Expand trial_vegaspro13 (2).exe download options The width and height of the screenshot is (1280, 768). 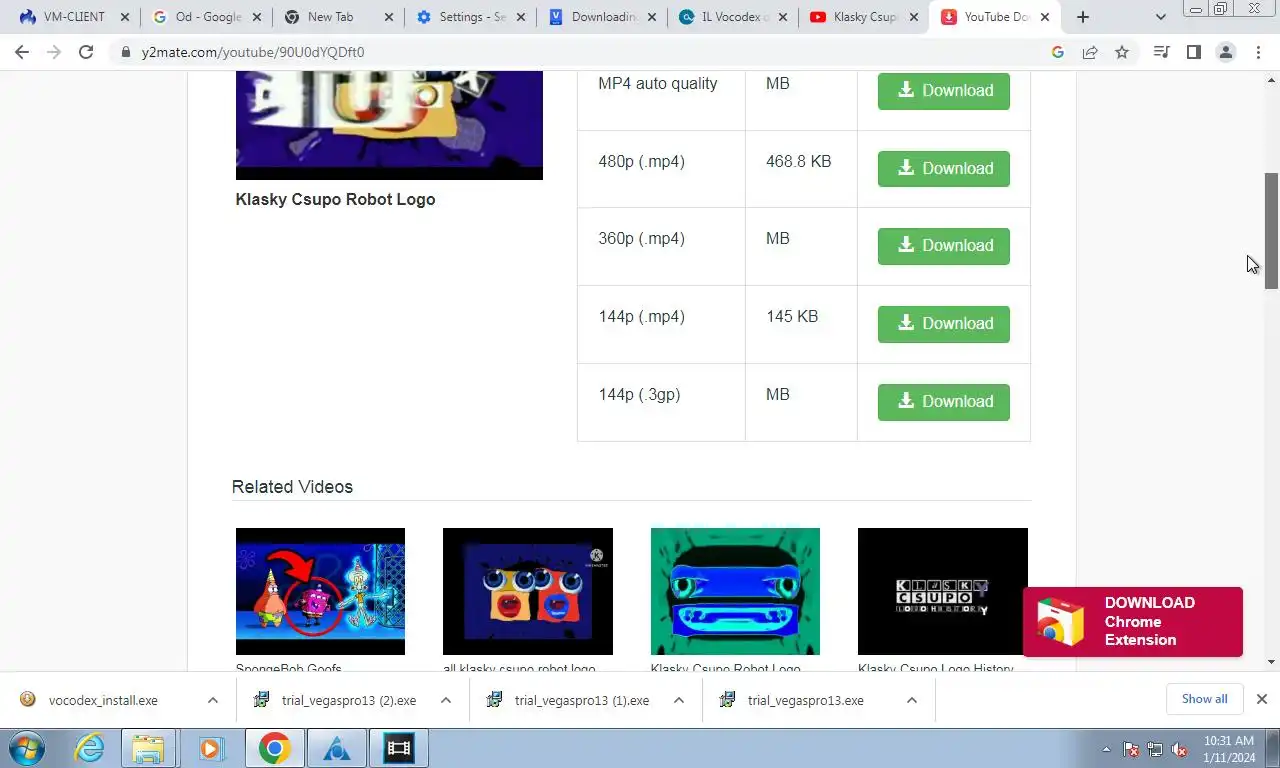[x=446, y=700]
